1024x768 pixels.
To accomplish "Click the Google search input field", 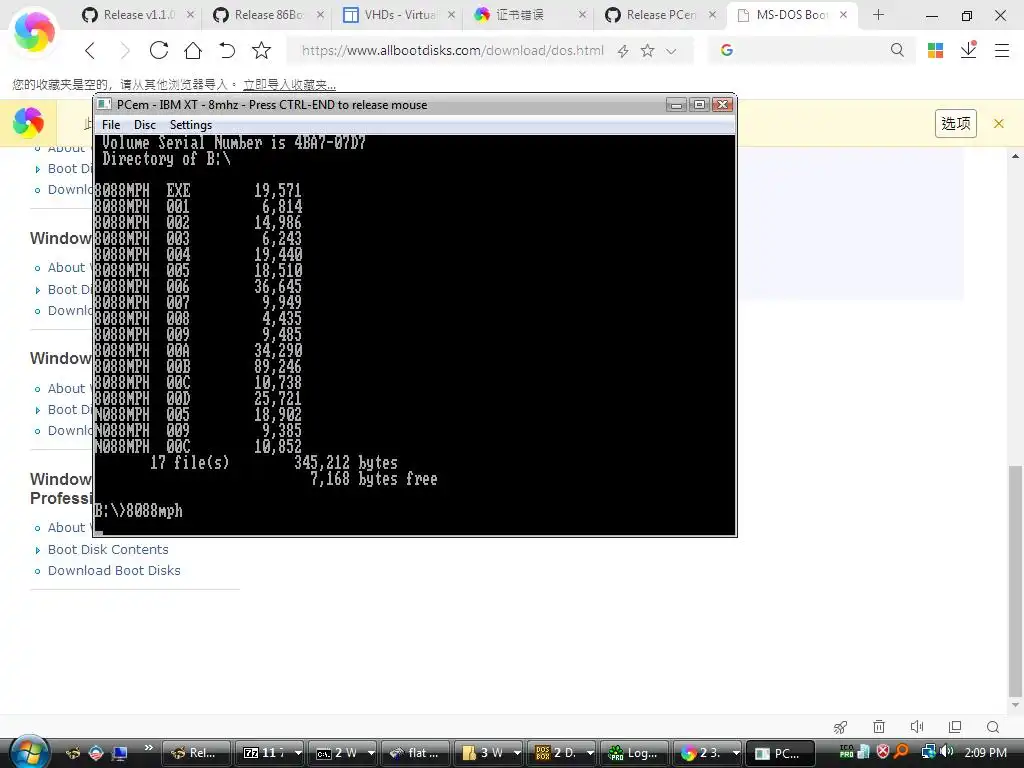I will pos(810,50).
